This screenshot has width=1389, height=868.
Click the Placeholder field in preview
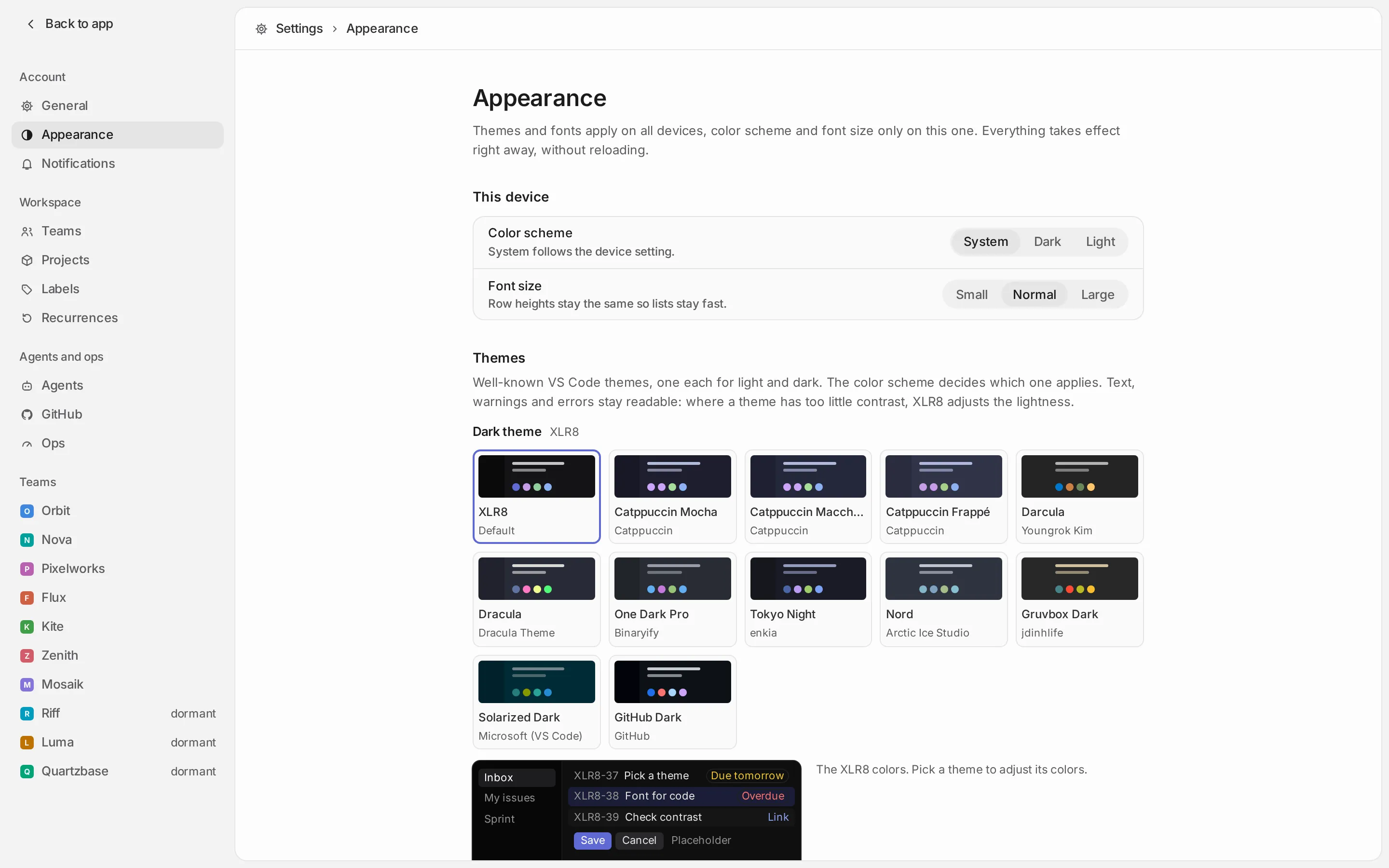coord(701,841)
